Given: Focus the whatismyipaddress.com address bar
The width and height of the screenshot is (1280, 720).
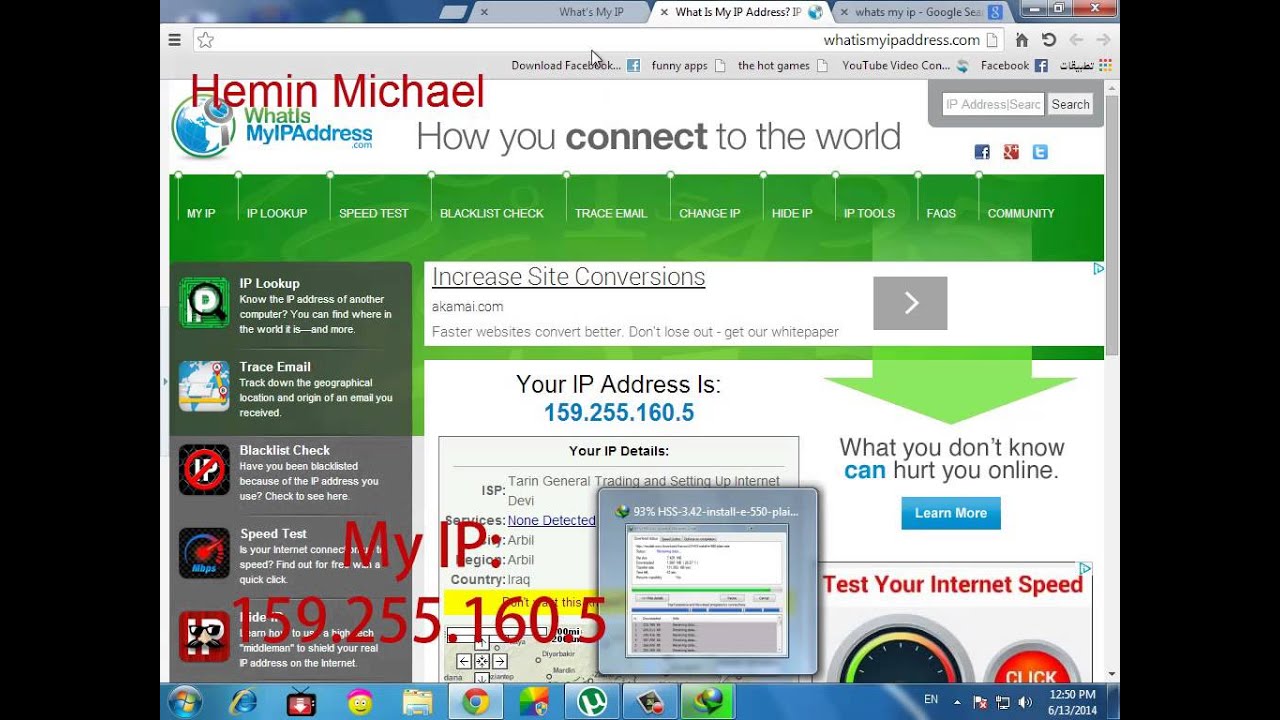Looking at the screenshot, I should (x=600, y=40).
